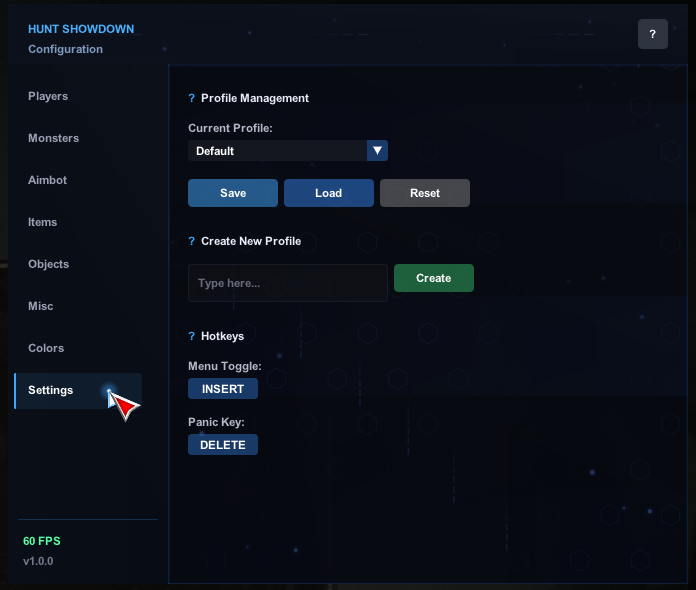Switch to the Players tab
This screenshot has width=696, height=590.
click(x=48, y=96)
